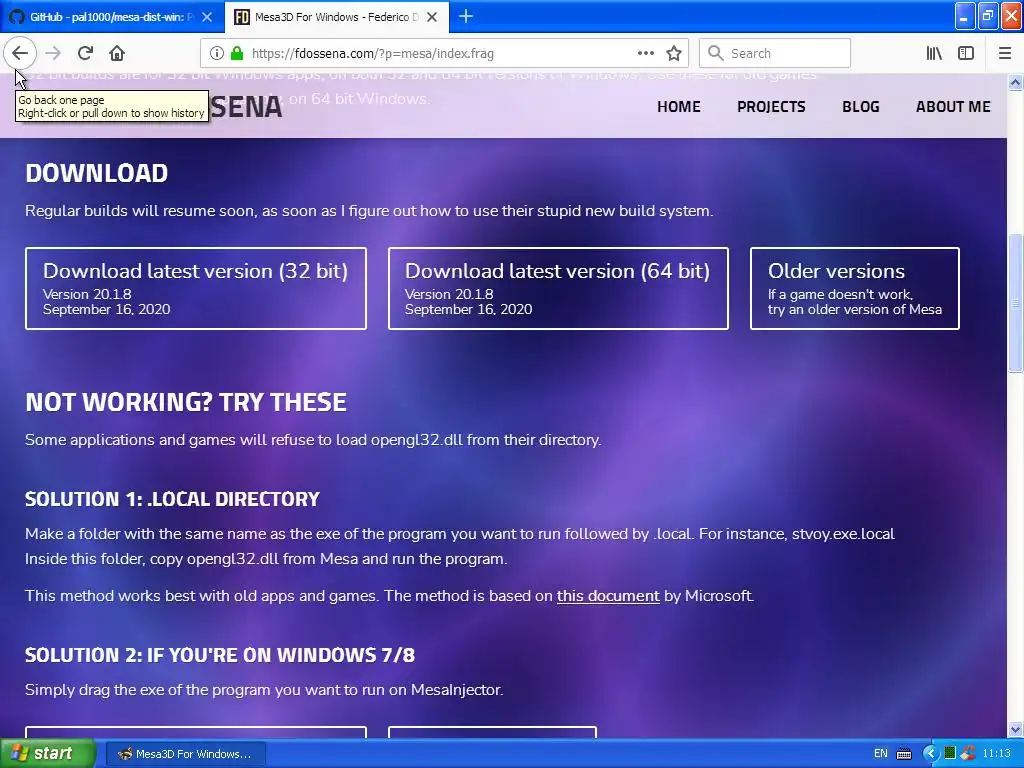Click the 11:13 taskbar clock

[996, 754]
